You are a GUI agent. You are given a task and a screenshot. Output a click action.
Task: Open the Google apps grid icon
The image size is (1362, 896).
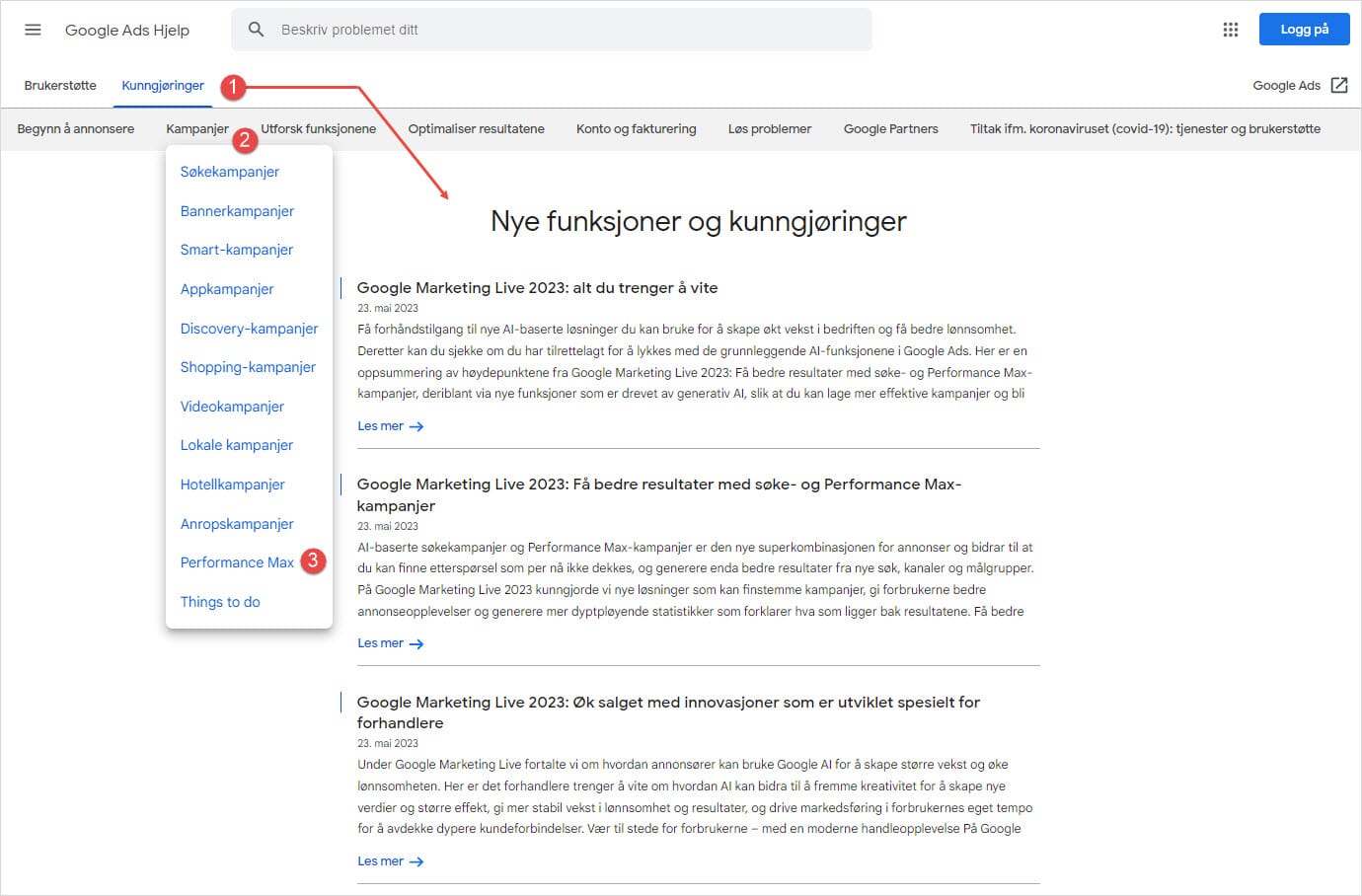tap(1230, 30)
